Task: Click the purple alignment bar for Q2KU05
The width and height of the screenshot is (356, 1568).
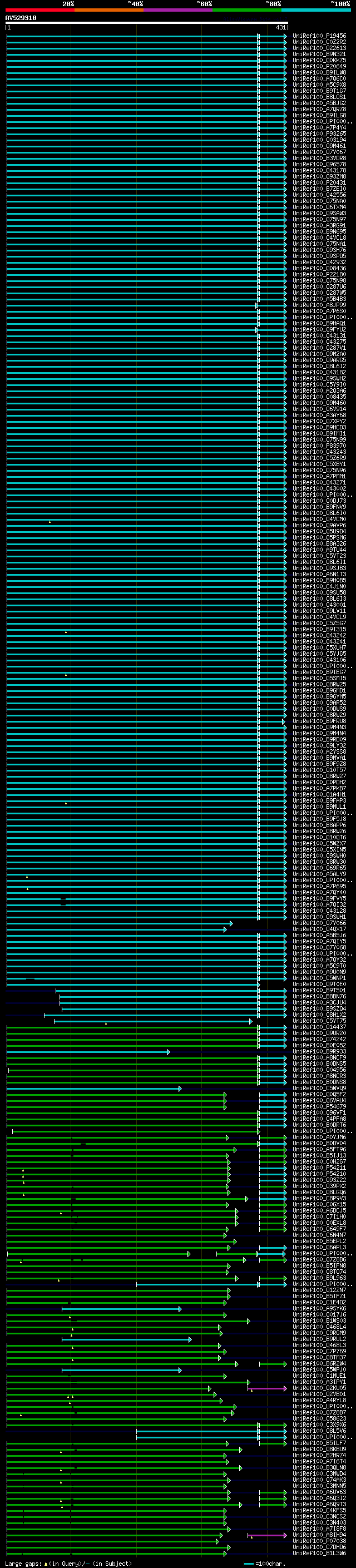Action: tap(268, 1388)
